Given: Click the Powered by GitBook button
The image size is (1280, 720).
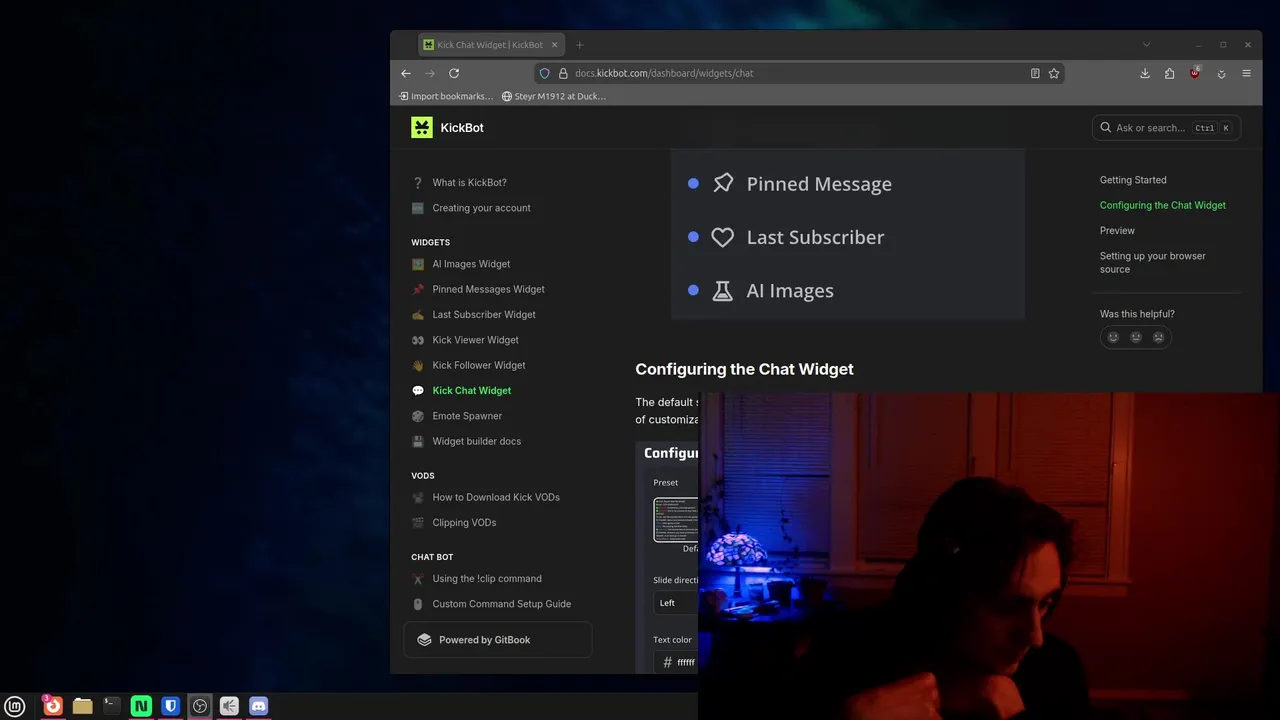Looking at the screenshot, I should click(x=498, y=640).
